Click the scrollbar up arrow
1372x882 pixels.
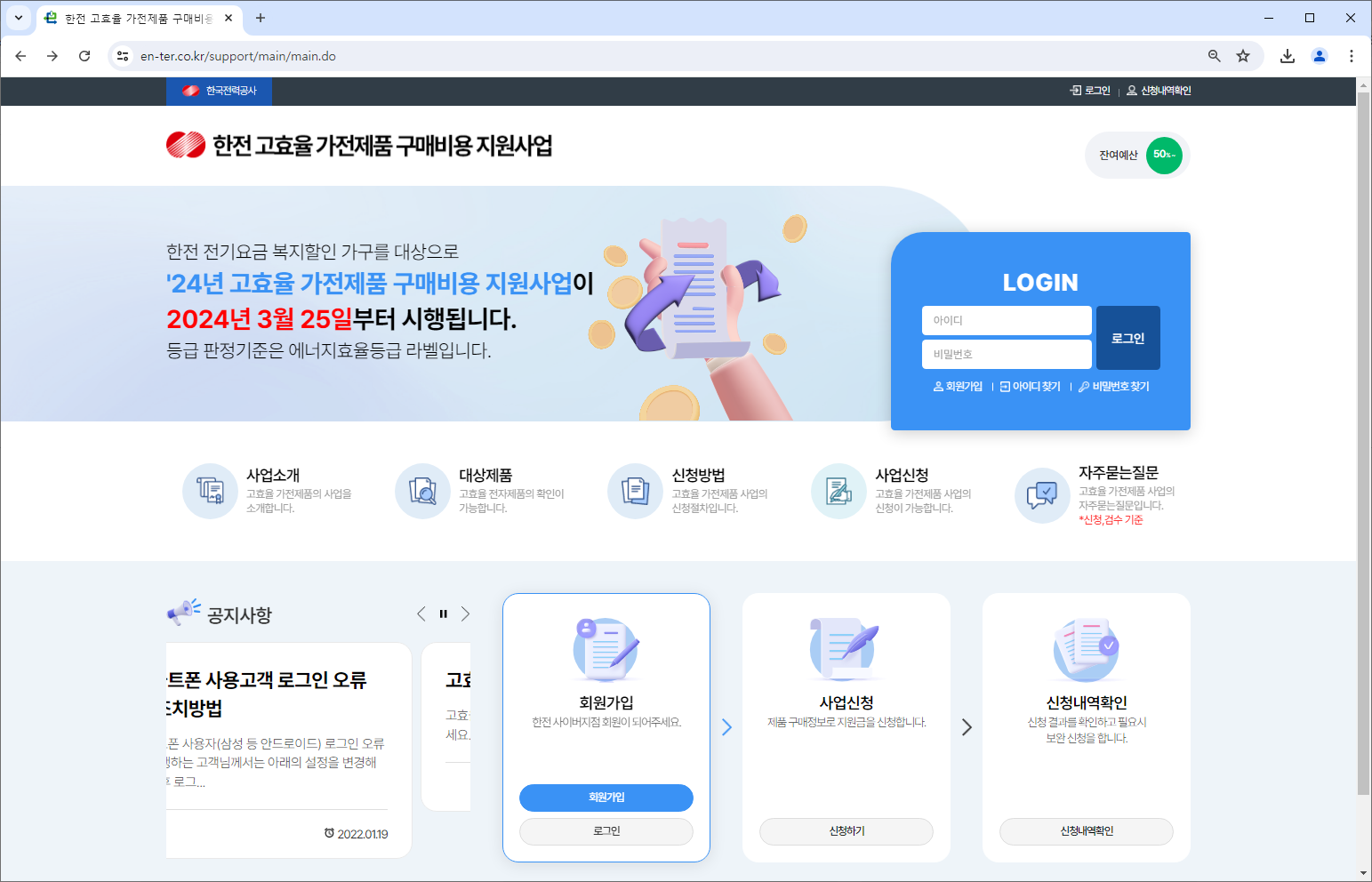tap(1364, 84)
